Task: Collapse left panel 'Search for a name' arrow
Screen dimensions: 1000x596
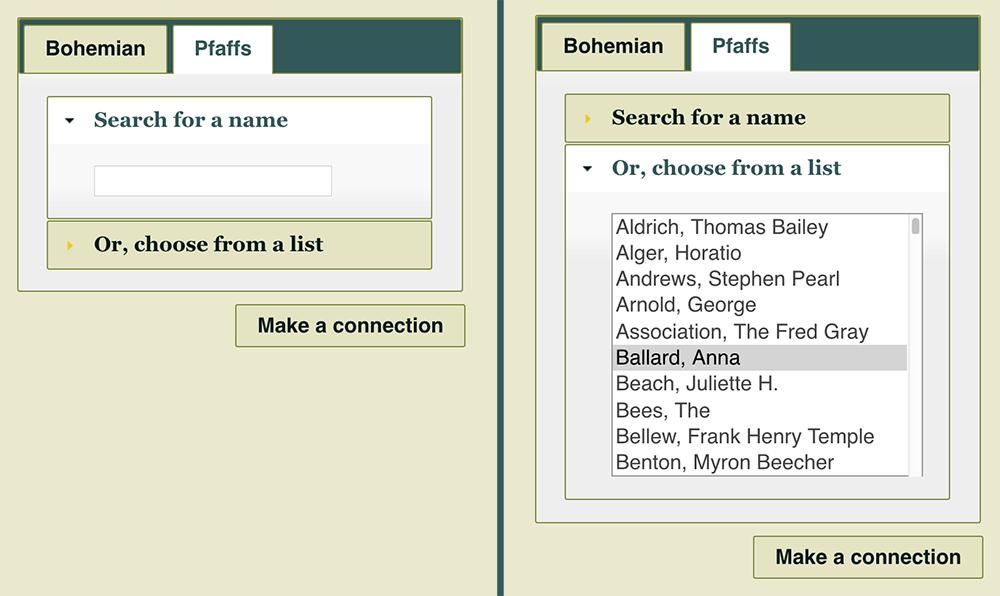Action: click(x=69, y=120)
